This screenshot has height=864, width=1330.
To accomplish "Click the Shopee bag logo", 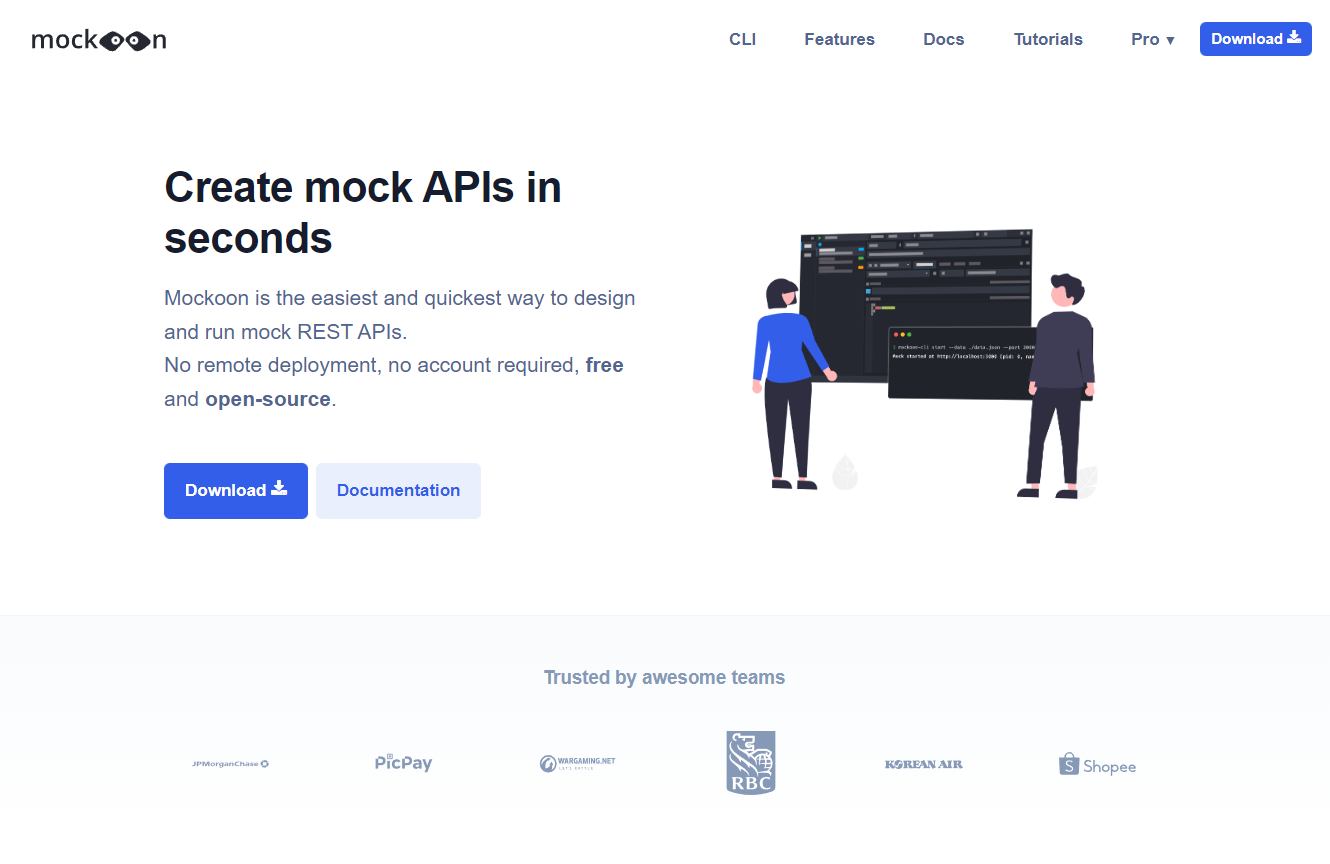I will pyautogui.click(x=1097, y=765).
